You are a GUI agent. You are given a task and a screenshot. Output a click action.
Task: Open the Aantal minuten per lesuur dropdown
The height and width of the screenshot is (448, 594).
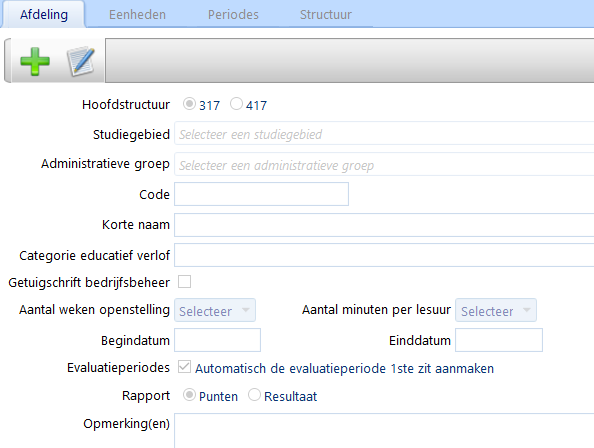(x=496, y=310)
